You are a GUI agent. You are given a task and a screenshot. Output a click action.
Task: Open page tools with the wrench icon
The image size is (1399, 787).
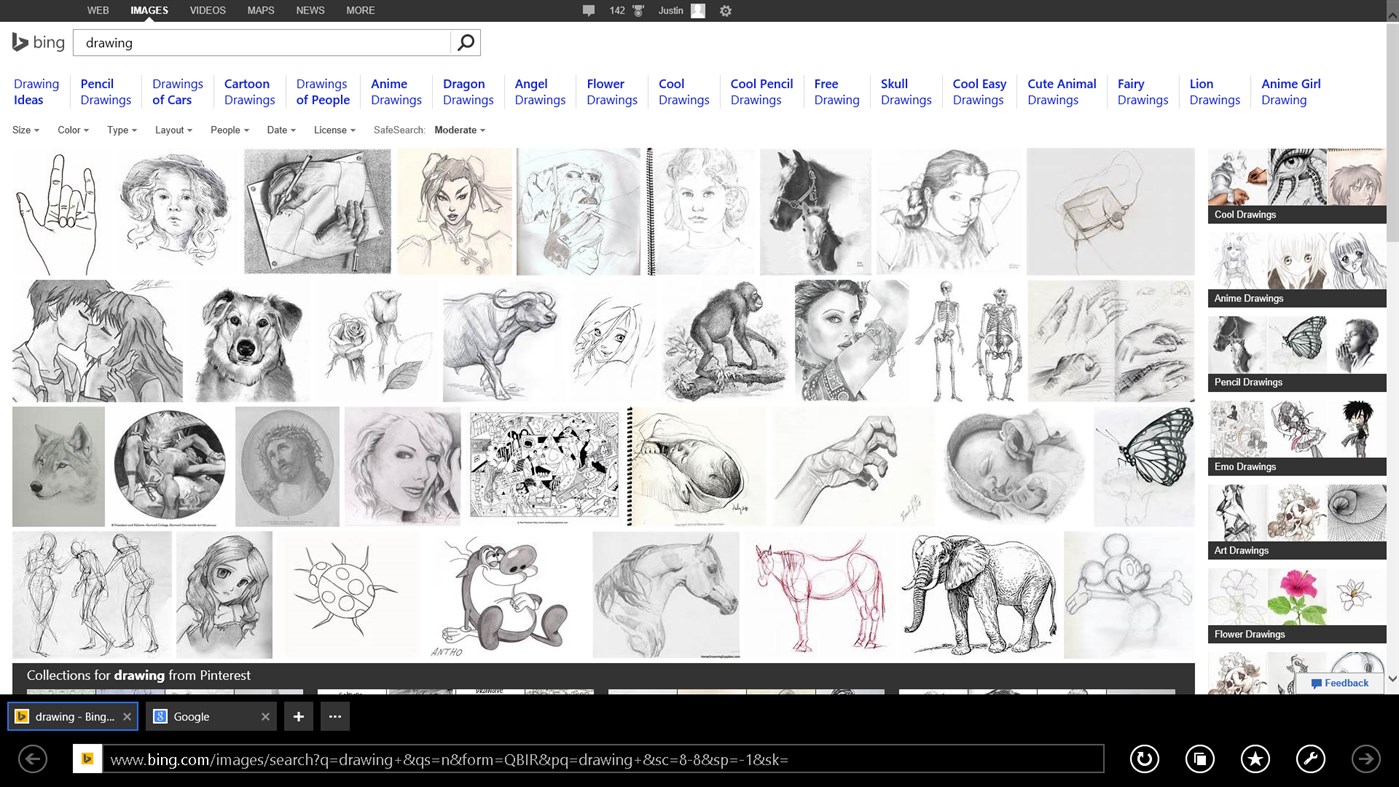tap(1310, 759)
